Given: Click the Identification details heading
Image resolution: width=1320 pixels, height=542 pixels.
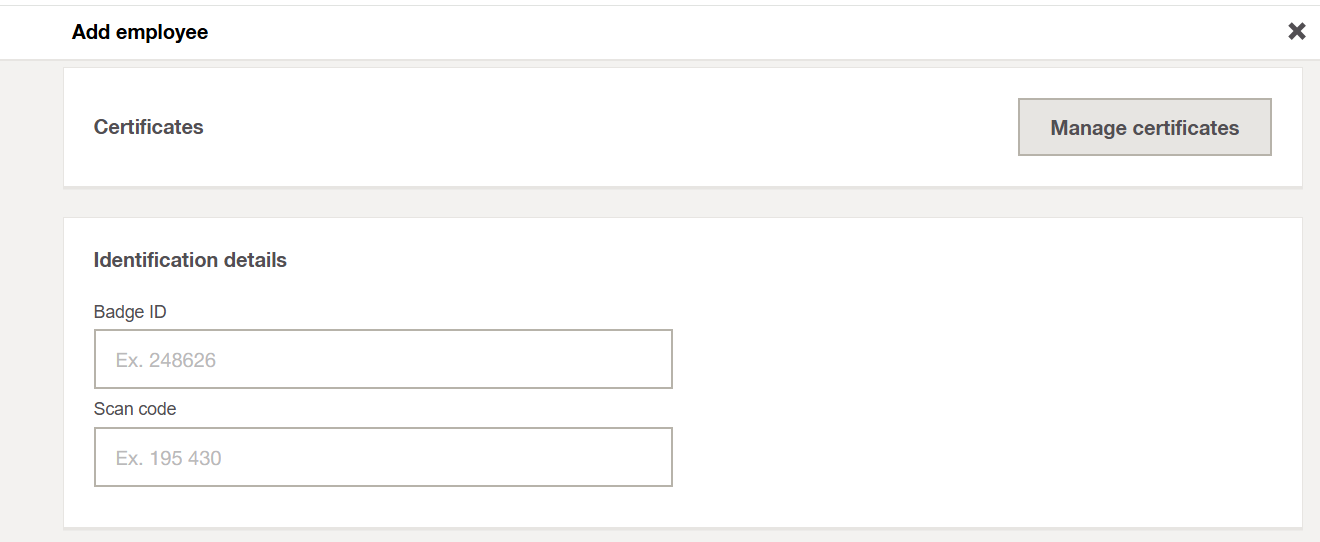Looking at the screenshot, I should 190,260.
